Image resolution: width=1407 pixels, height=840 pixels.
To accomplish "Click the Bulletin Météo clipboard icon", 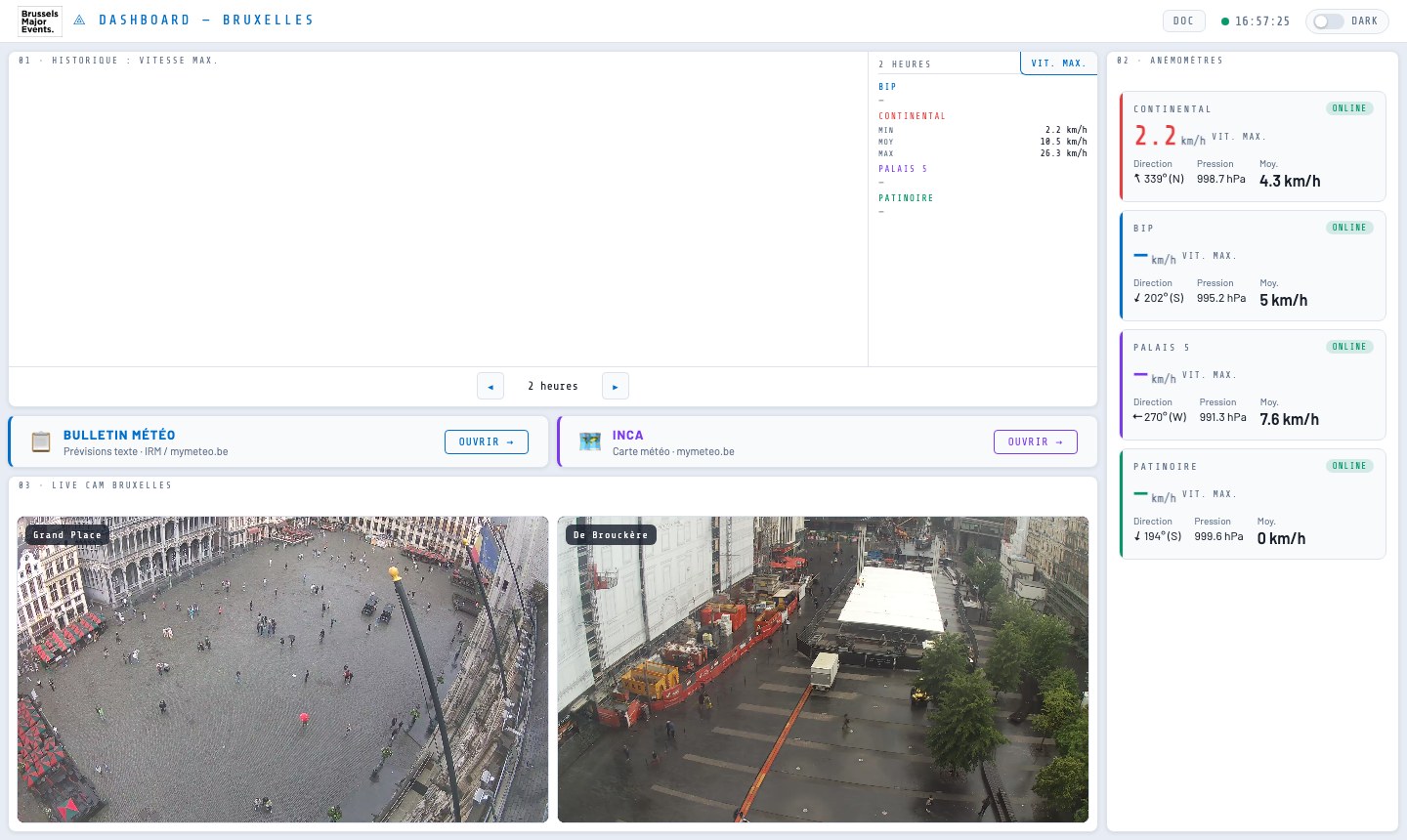I will click(x=41, y=441).
